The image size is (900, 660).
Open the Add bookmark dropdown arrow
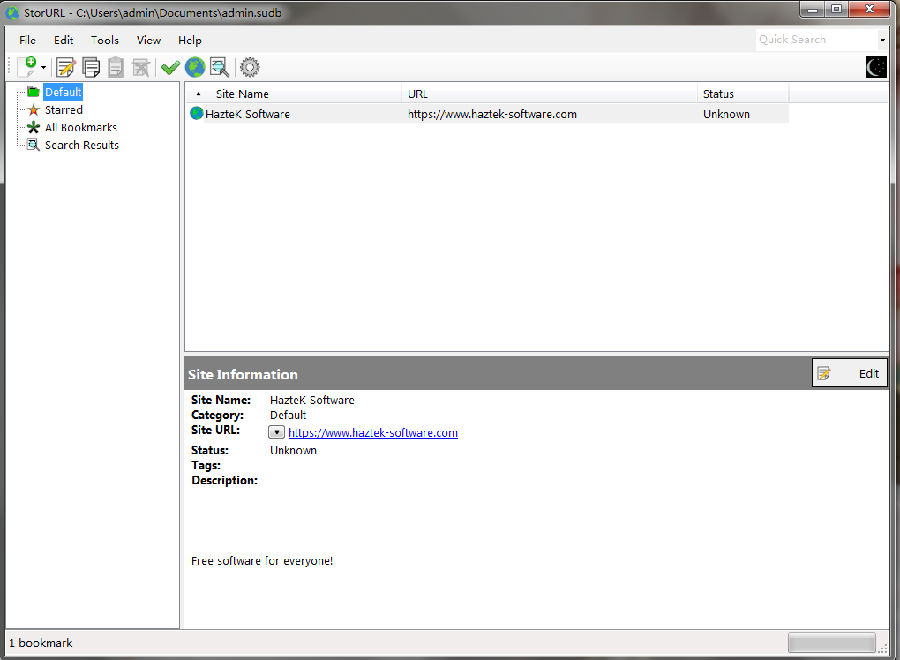(43, 68)
